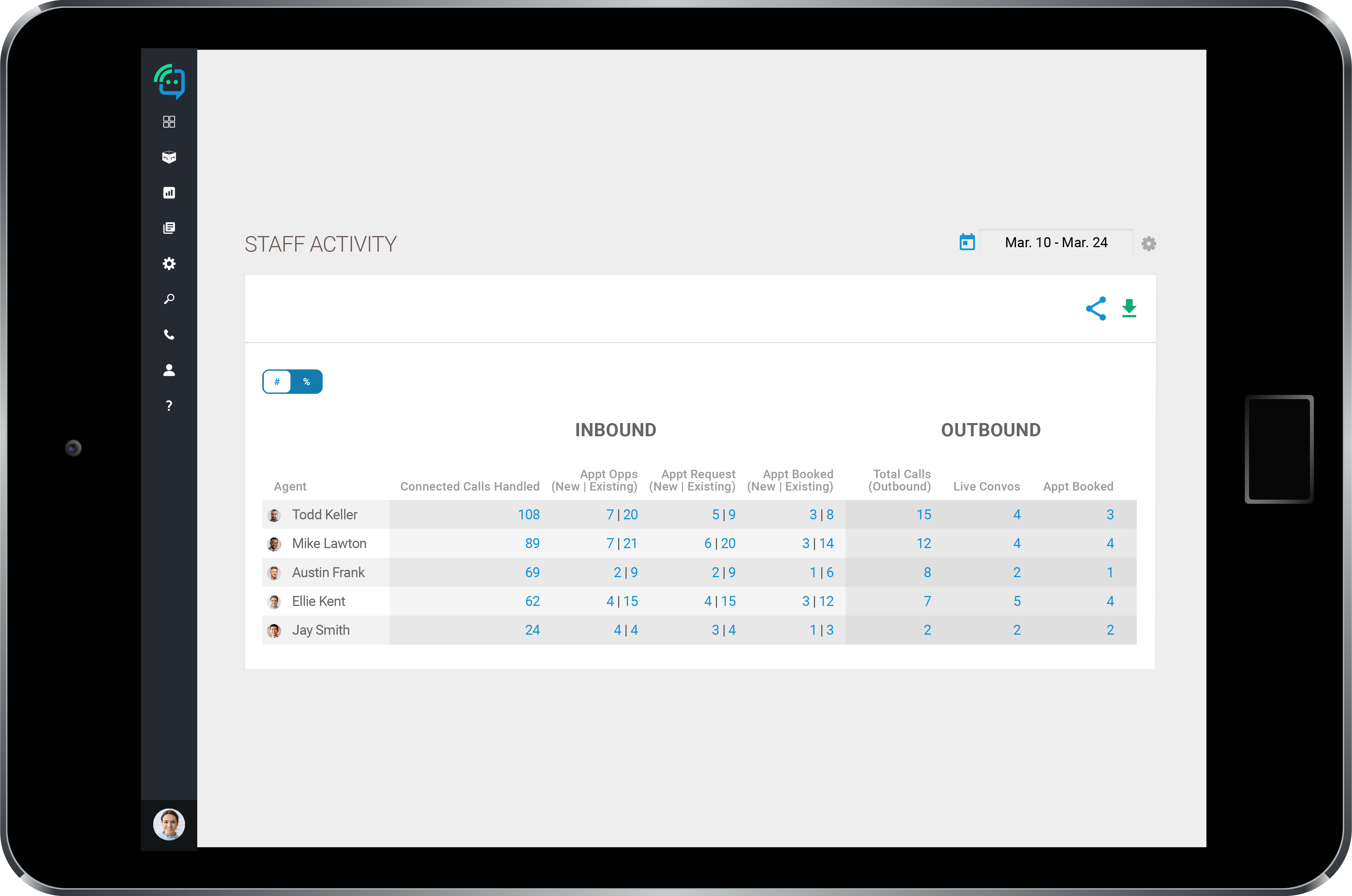This screenshot has height=896, width=1352.
Task: Click Todd Keller's 108 connected calls
Action: (x=528, y=515)
